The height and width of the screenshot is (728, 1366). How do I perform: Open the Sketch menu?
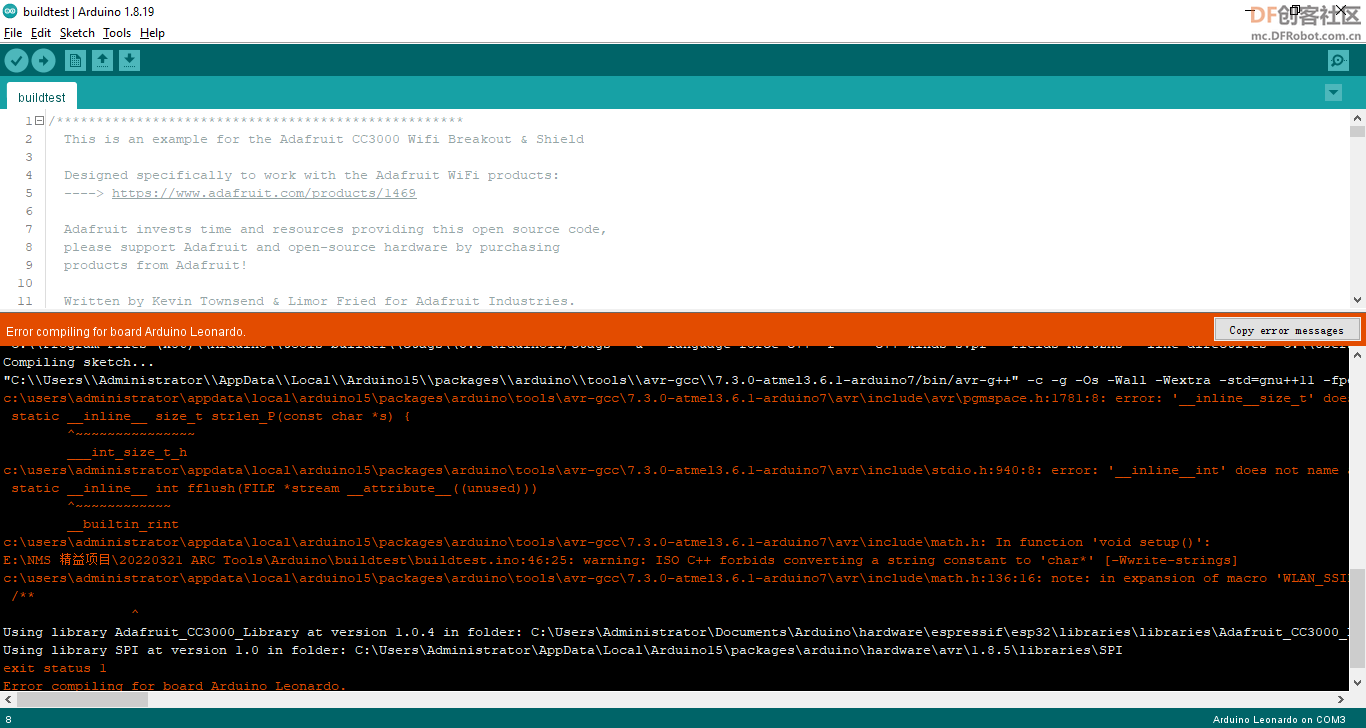(77, 33)
